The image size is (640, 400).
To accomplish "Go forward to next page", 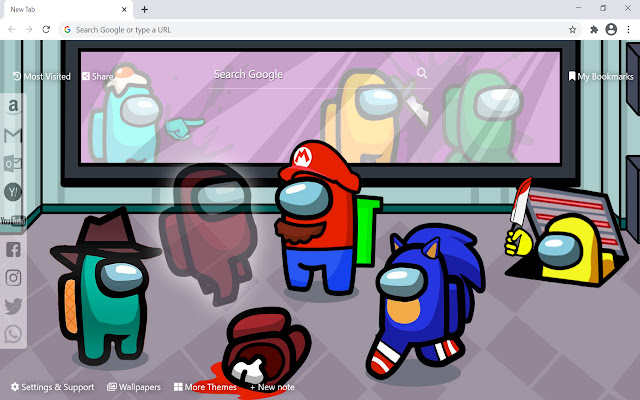I will (29, 29).
